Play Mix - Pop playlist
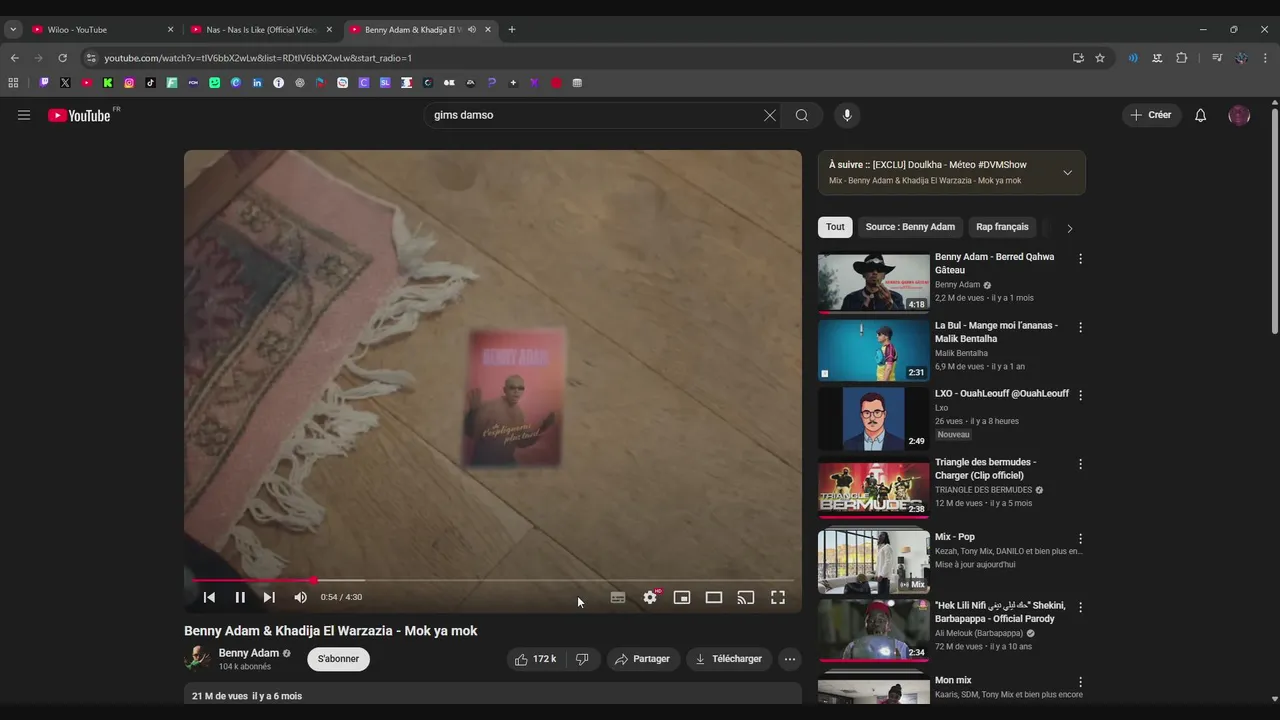The image size is (1280, 720). pyautogui.click(x=873, y=562)
